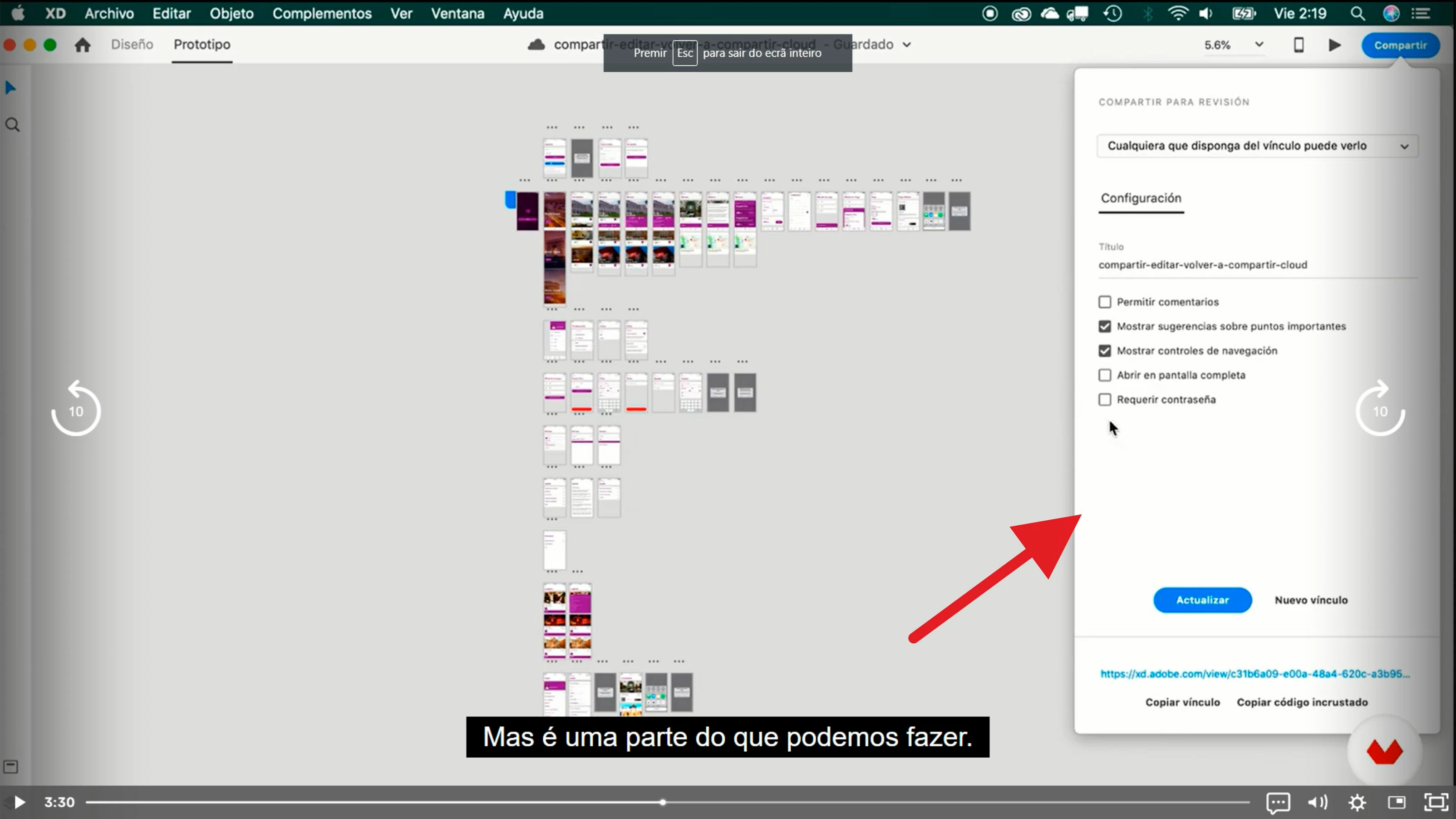Open video settings gear icon
Image resolution: width=1456 pixels, height=819 pixels.
coord(1357,802)
